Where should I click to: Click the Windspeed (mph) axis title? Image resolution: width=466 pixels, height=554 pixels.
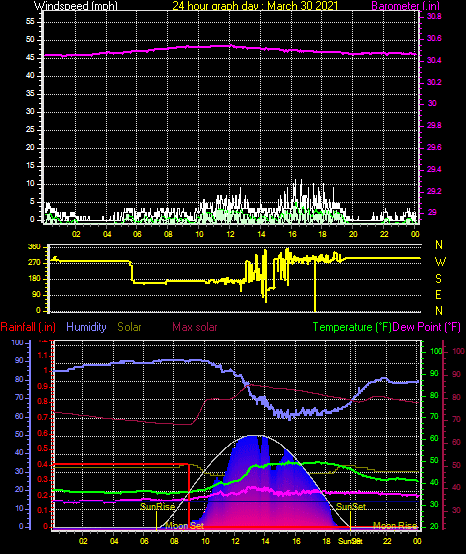(x=76, y=6)
